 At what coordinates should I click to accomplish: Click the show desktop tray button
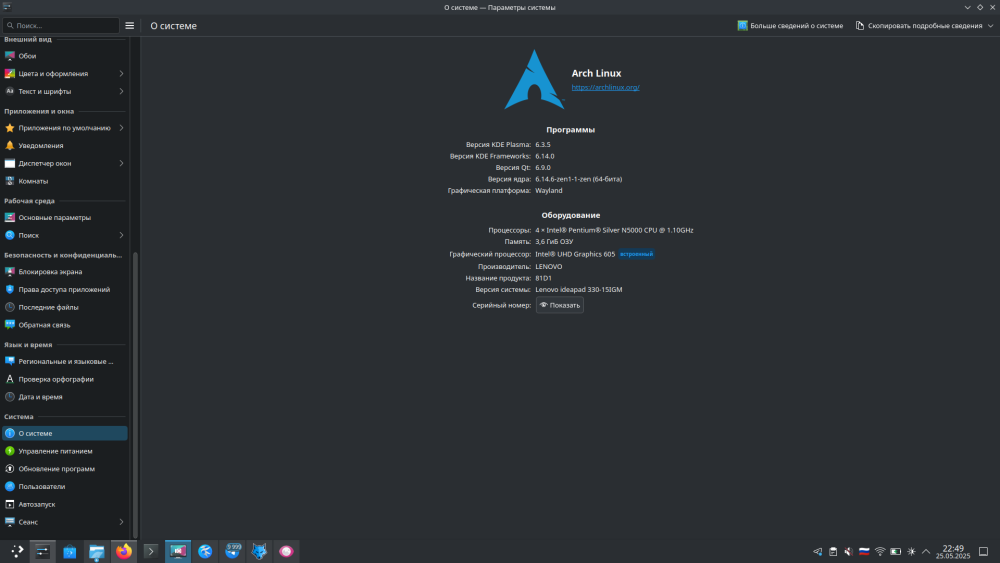983,552
